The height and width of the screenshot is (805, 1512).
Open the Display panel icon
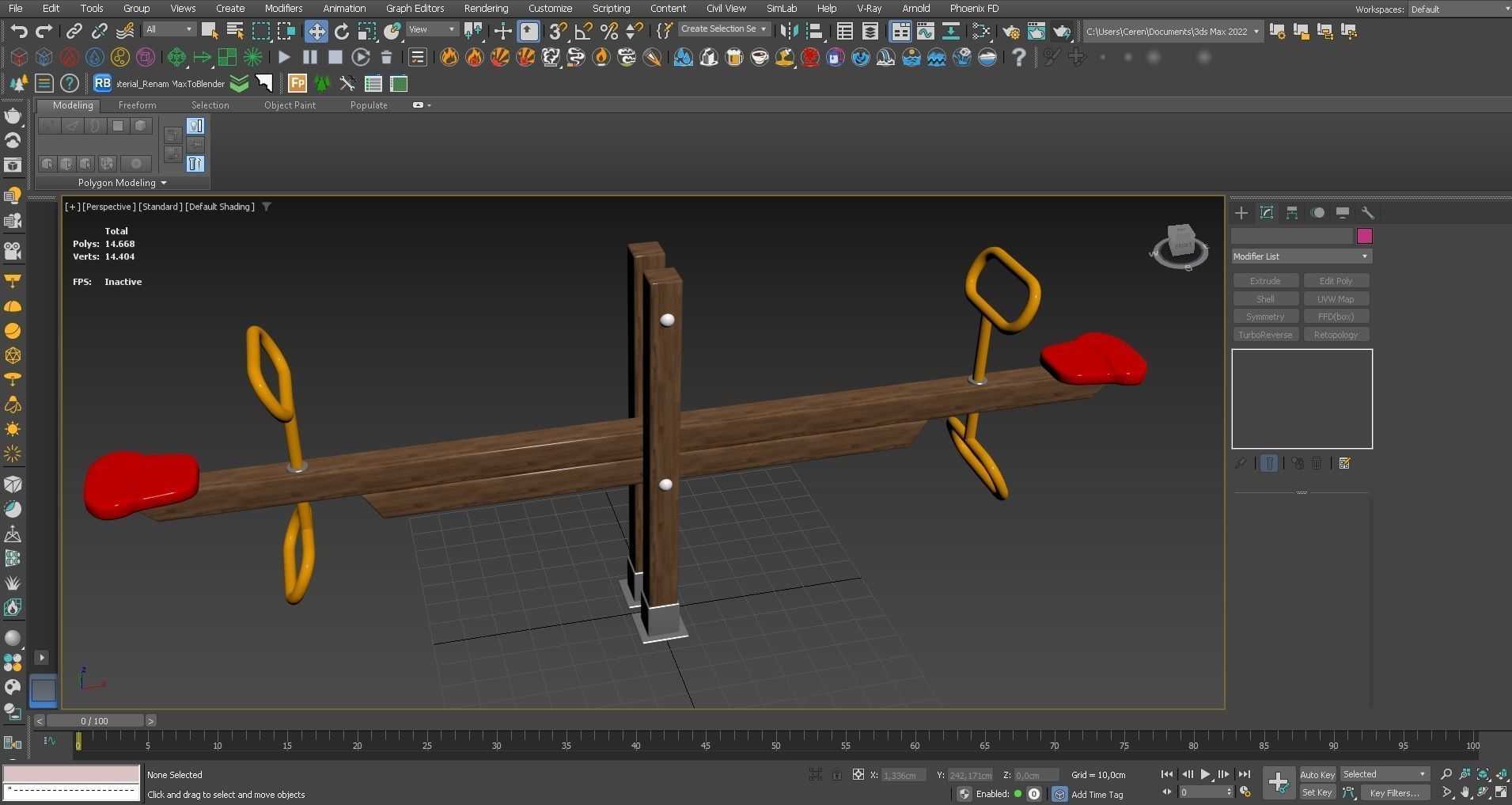tap(1343, 212)
